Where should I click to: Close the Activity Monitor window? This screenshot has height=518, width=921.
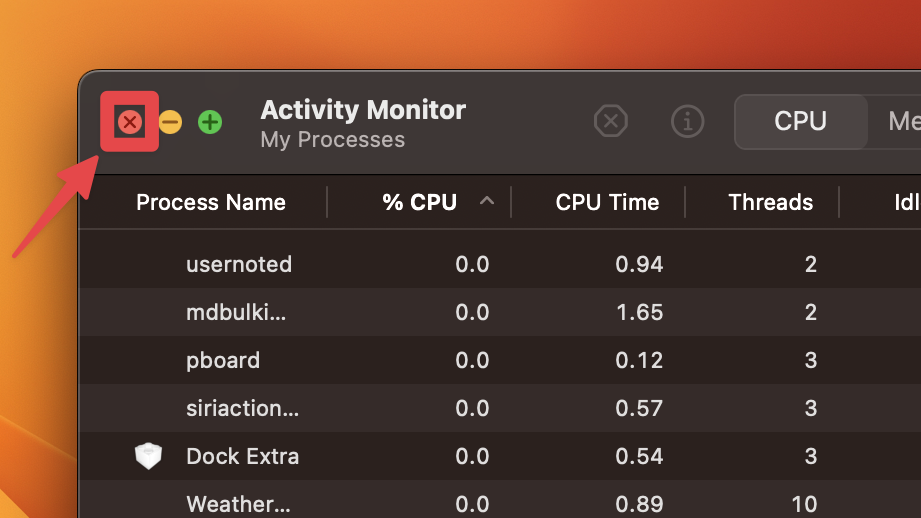point(130,122)
